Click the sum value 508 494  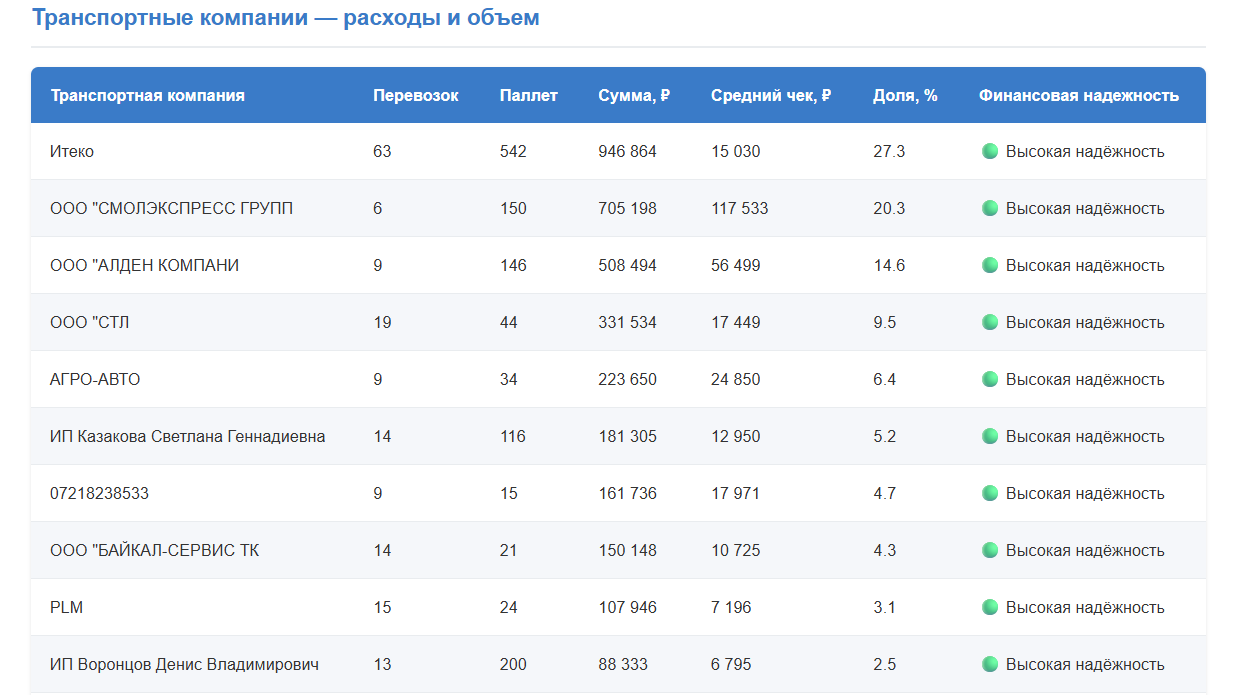tap(628, 265)
